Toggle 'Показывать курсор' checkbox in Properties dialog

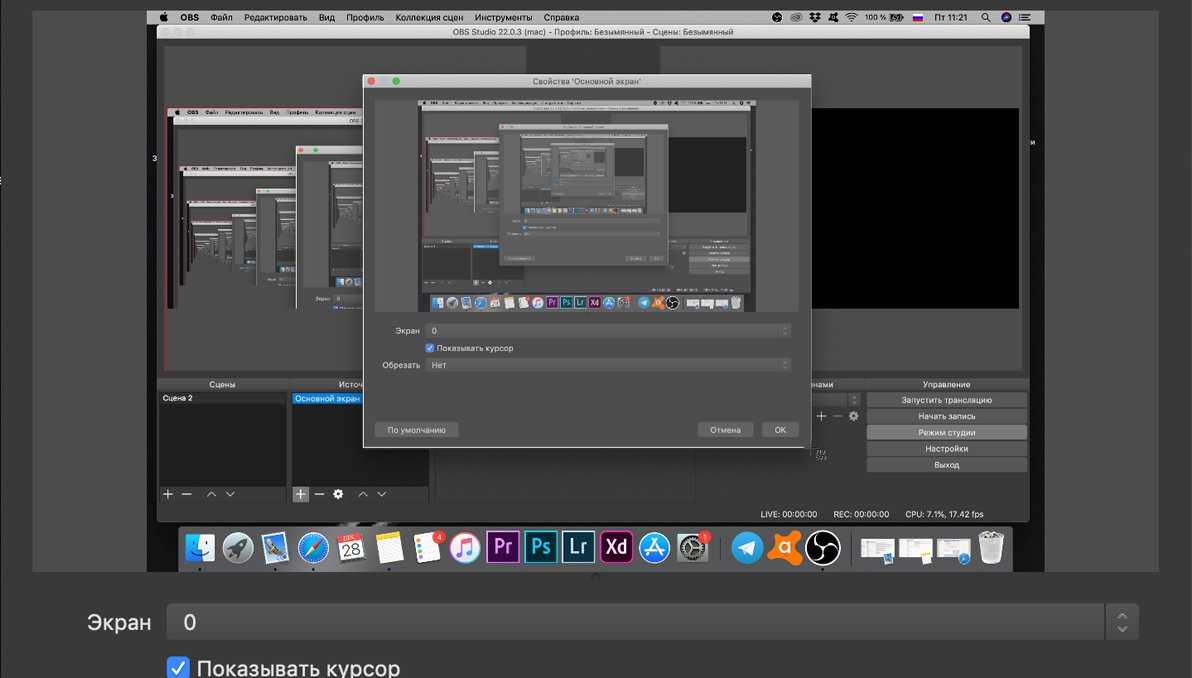(430, 348)
